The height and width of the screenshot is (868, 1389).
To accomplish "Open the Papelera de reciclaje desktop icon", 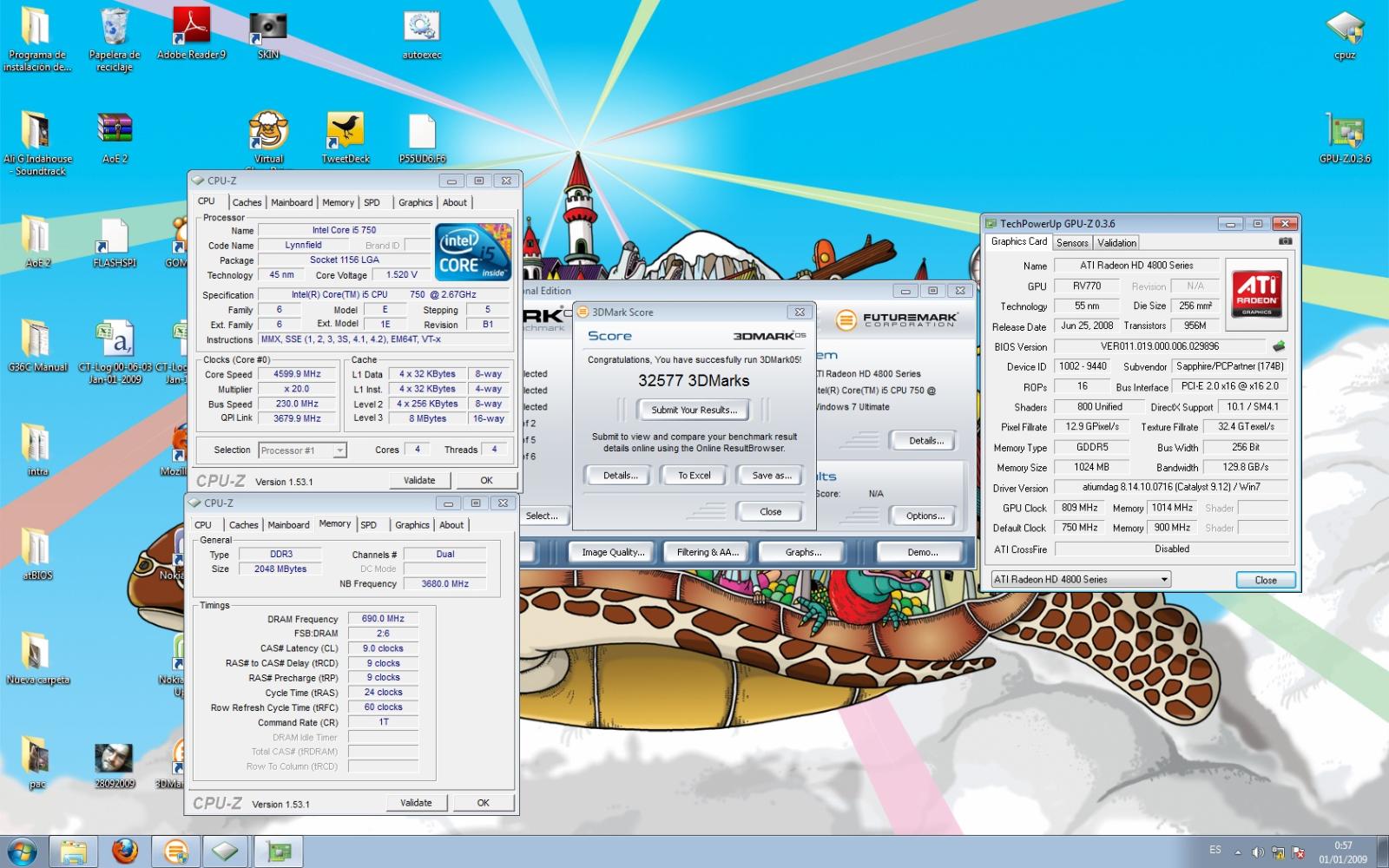I will click(x=115, y=39).
